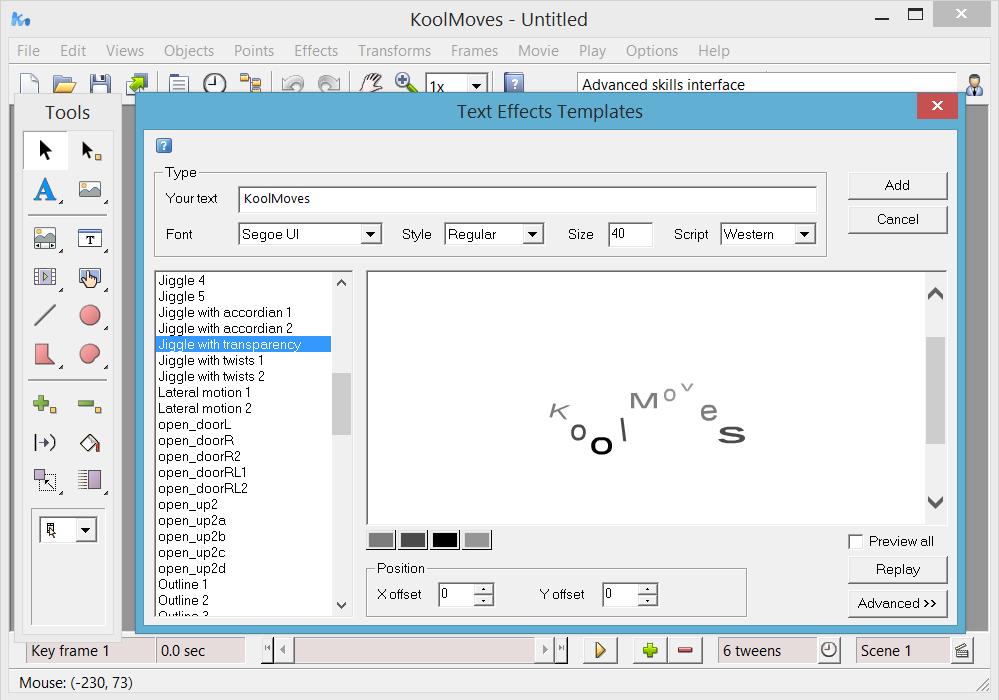Open the Options menu
Screen dimensions: 999x700
point(652,51)
